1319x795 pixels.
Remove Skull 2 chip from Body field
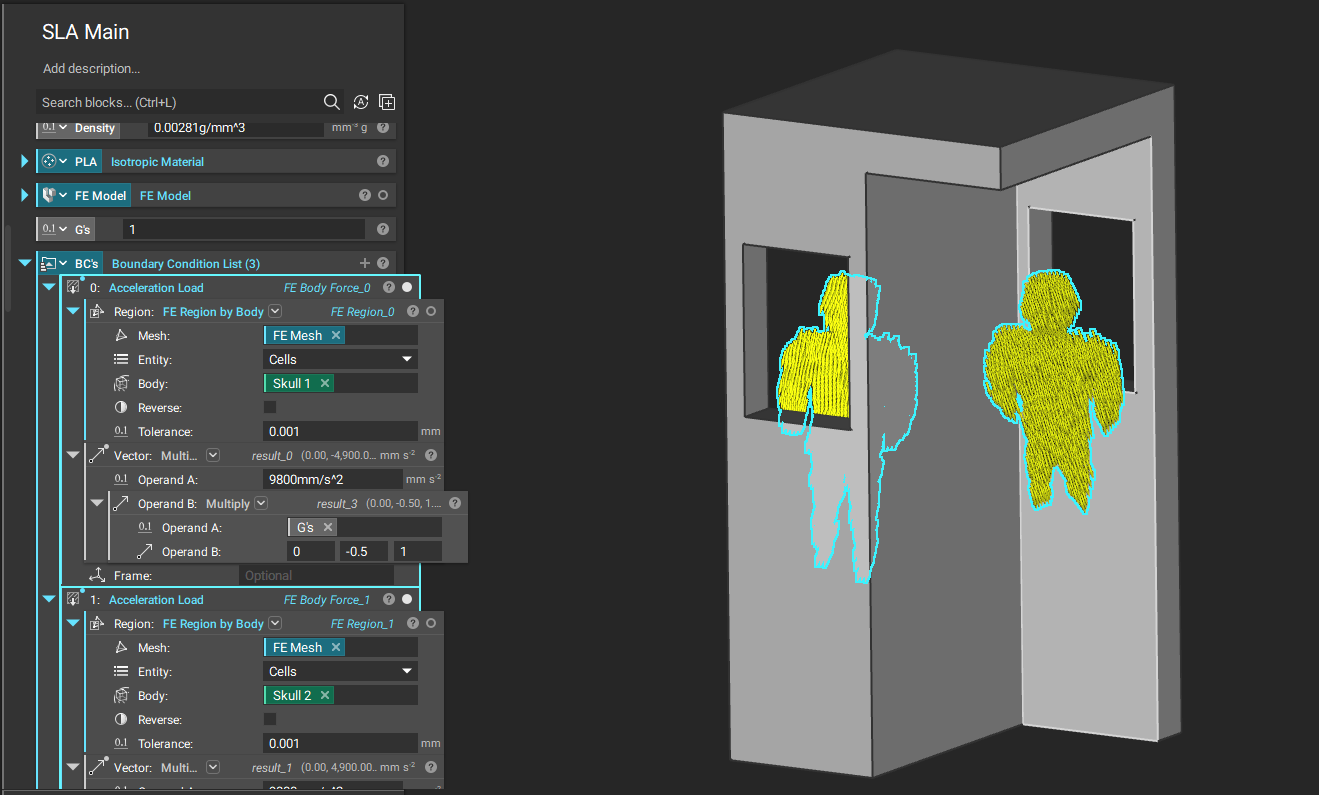pos(325,695)
